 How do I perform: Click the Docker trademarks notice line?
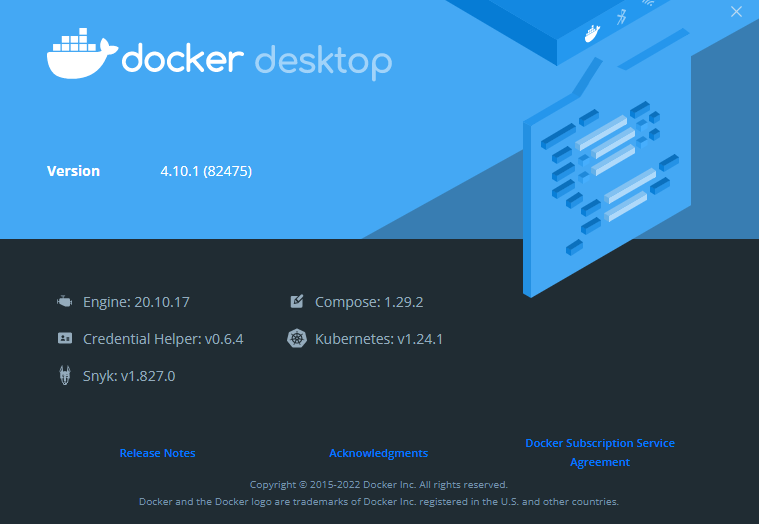point(379,502)
